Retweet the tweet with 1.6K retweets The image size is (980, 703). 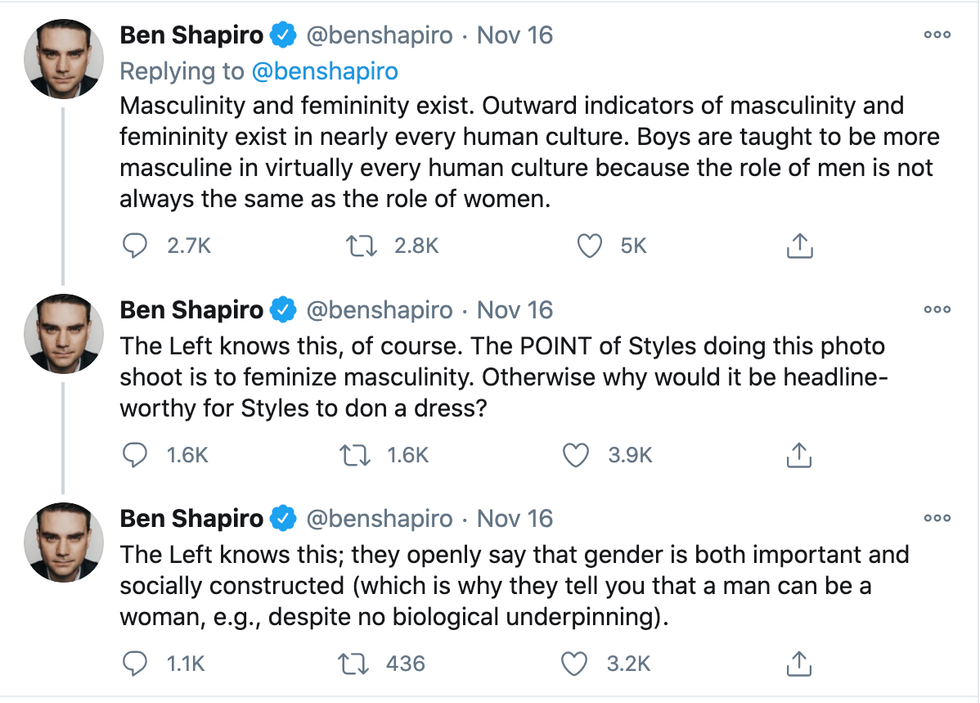tap(353, 455)
